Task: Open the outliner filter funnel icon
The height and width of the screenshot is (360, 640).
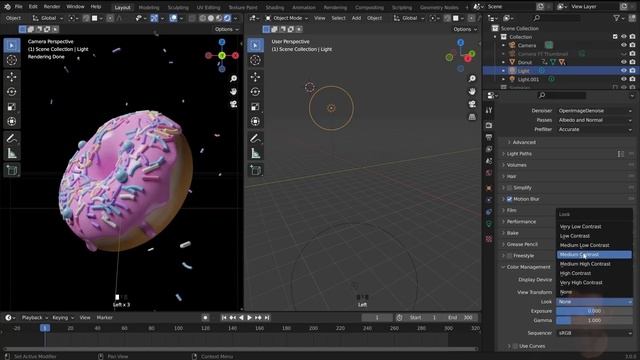Action: point(617,18)
